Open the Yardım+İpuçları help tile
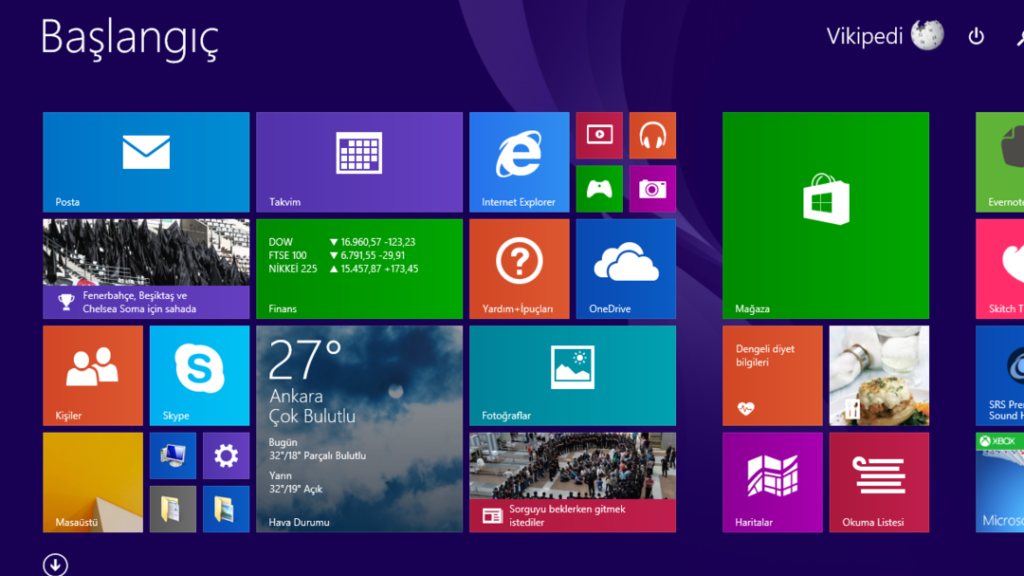Screen dimensions: 1024x576 pos(519,268)
